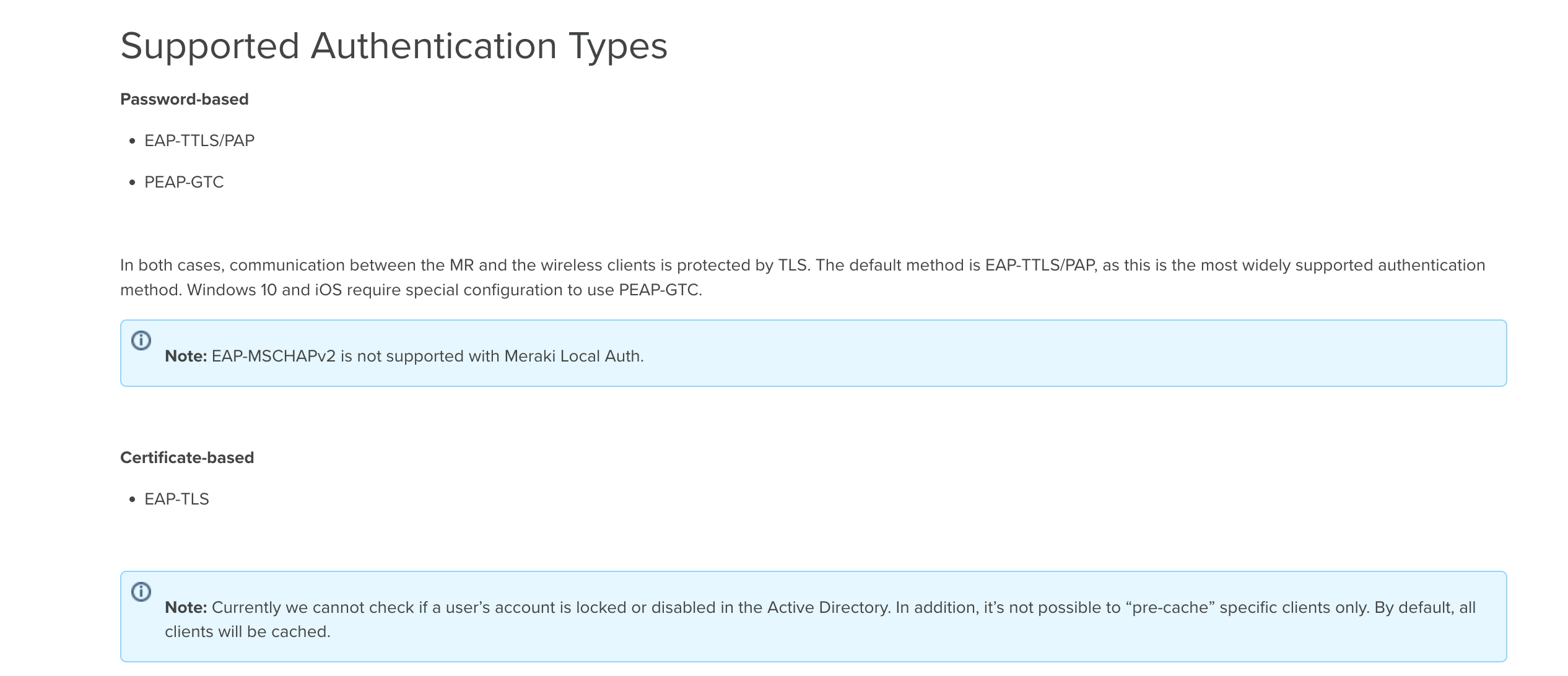This screenshot has height=676, width=1568.
Task: Click info icon in EAP-MSCHAPv2 note
Action: pyautogui.click(x=141, y=340)
